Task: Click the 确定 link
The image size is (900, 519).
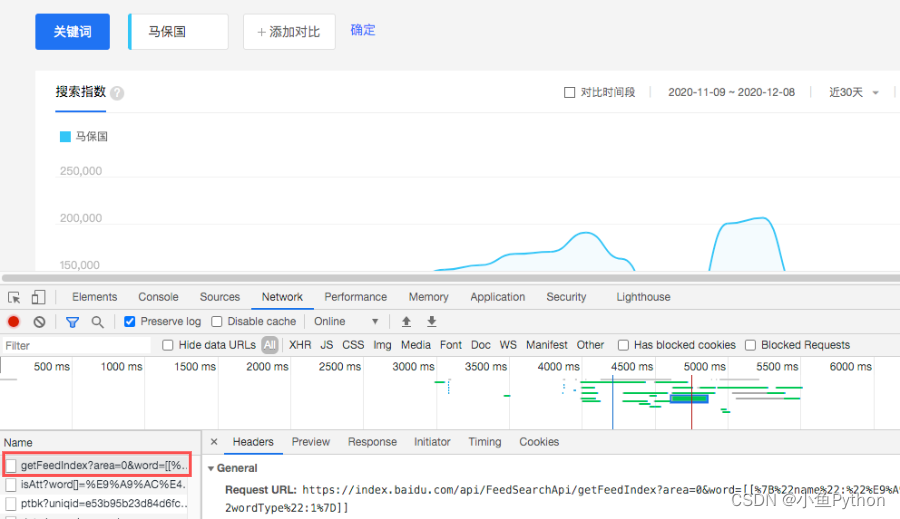Action: tap(363, 30)
